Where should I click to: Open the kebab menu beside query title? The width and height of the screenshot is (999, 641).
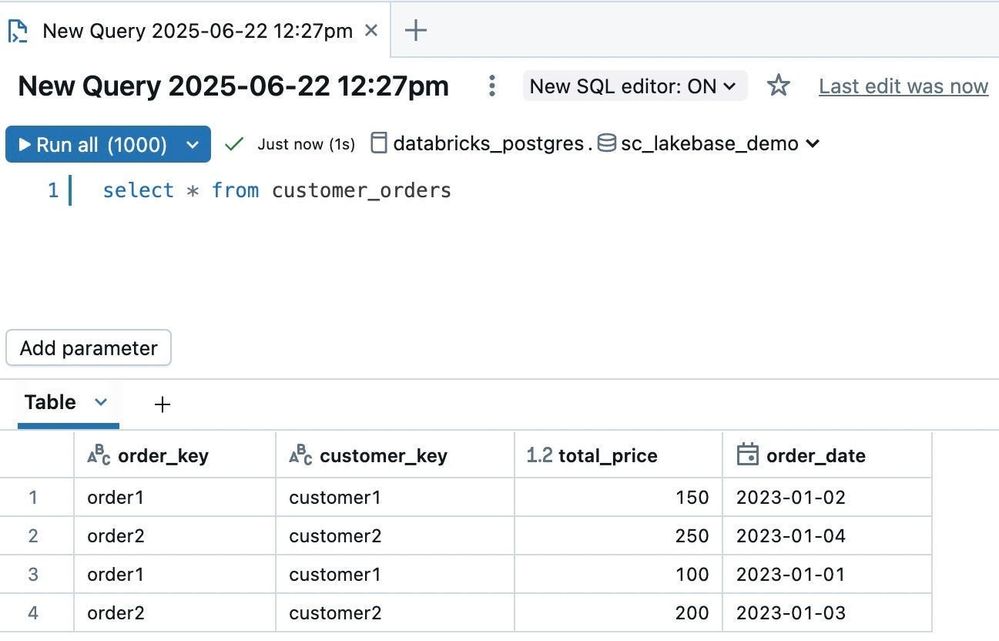coord(491,86)
